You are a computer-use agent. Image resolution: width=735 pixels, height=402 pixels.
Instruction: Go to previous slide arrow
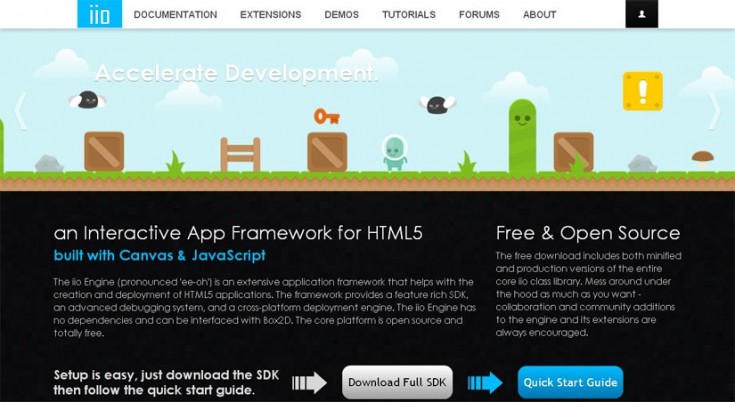coord(20,111)
